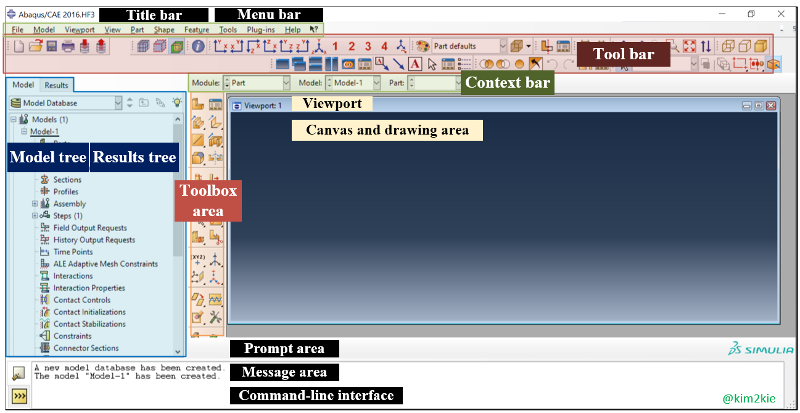800x413 pixels.
Task: Select Profiles in the model tree
Action: 66,192
